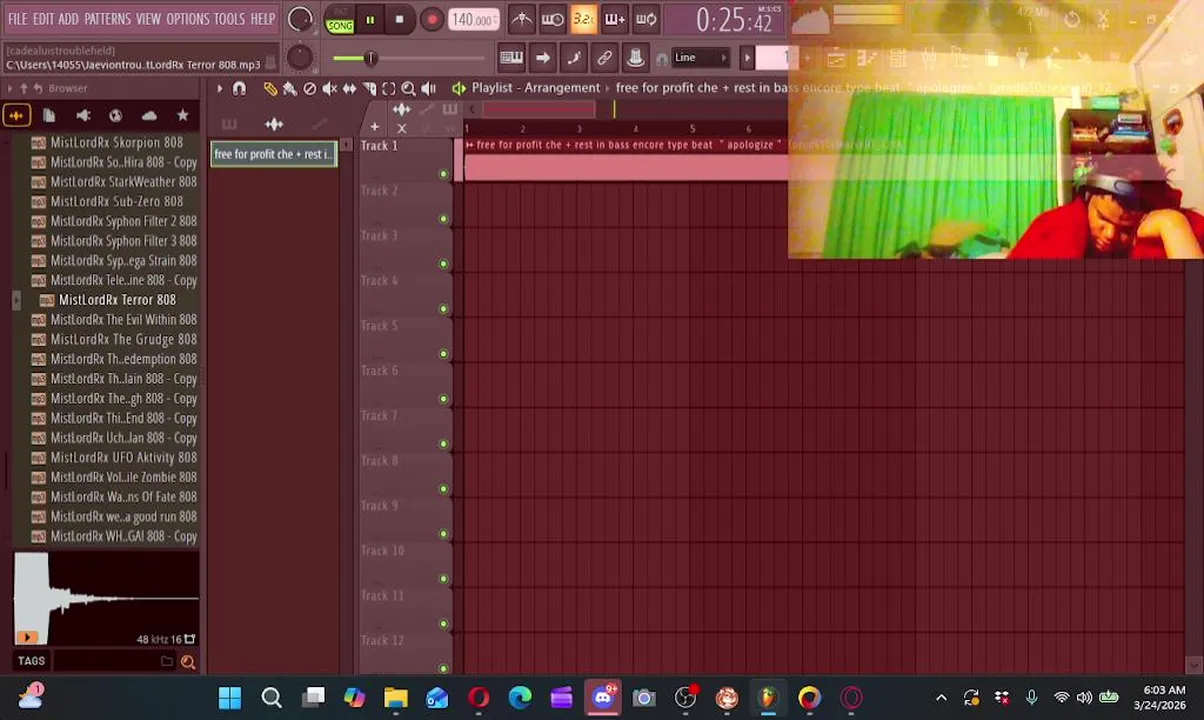
Task: Select the Paint brush tool
Action: tap(290, 89)
